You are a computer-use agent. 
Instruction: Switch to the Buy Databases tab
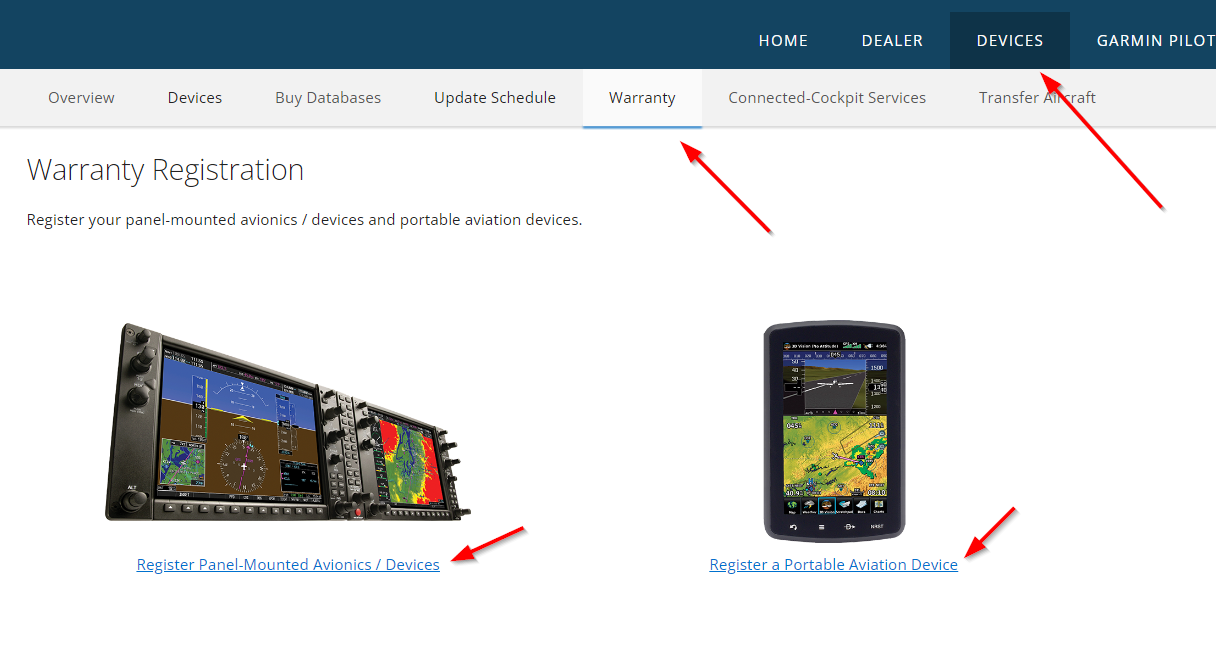(328, 98)
